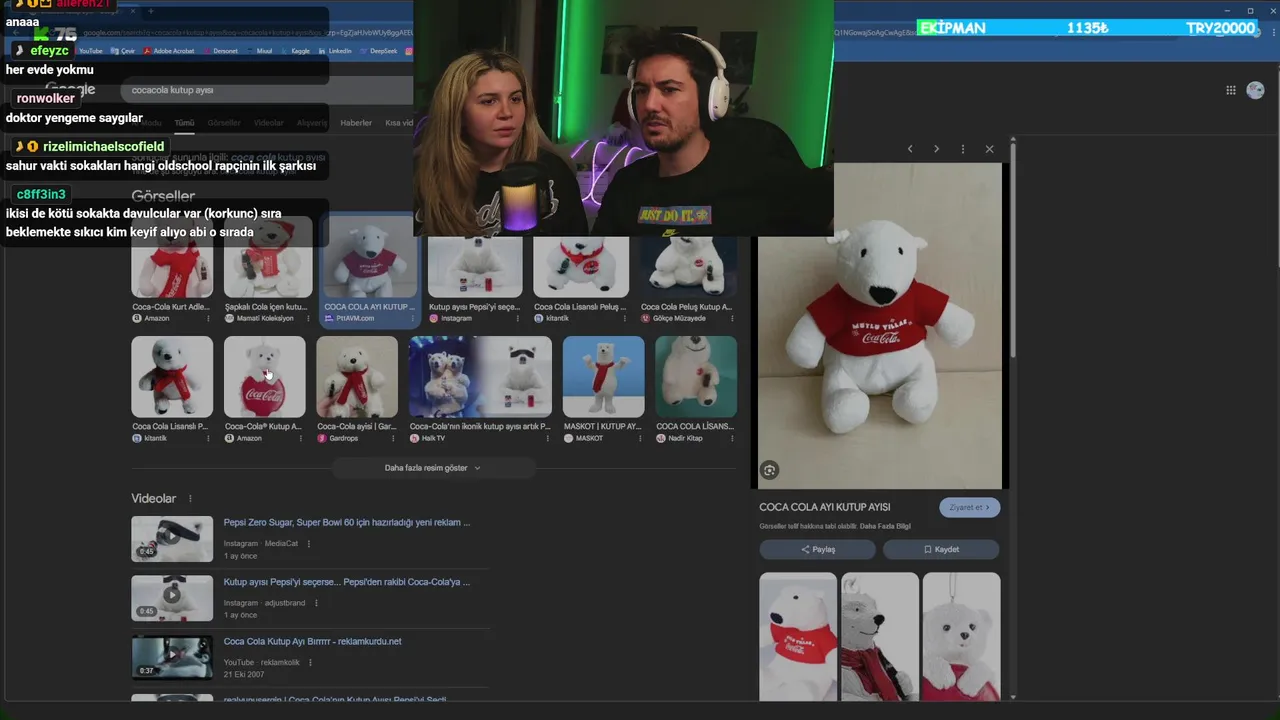Play Coca Cola Kutup Ayı Bırrrr video
The image size is (1280, 720).
click(172, 657)
